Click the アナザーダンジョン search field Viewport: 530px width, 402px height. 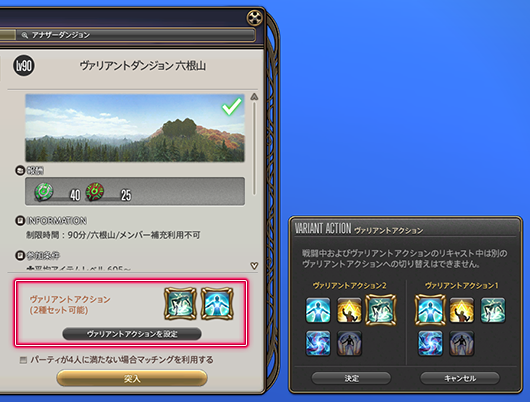(137, 35)
